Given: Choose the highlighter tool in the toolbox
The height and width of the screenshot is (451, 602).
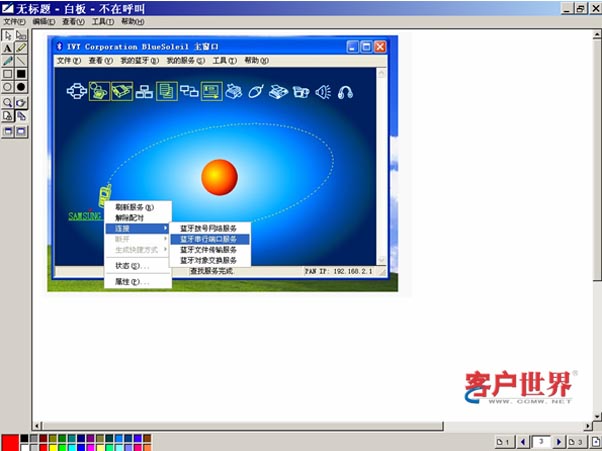Looking at the screenshot, I should (21, 47).
